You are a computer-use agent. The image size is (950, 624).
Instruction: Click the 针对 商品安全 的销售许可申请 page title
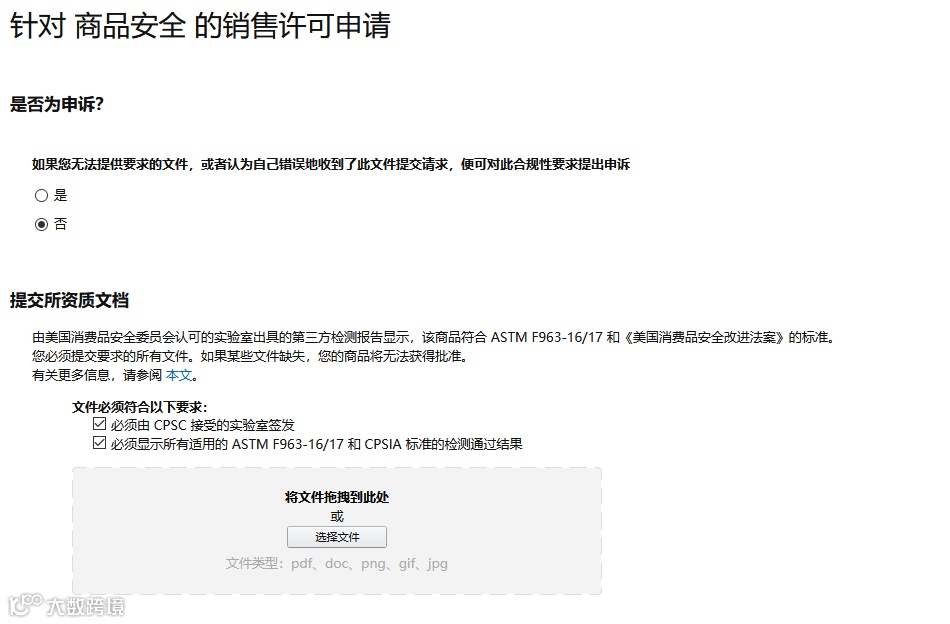(201, 26)
